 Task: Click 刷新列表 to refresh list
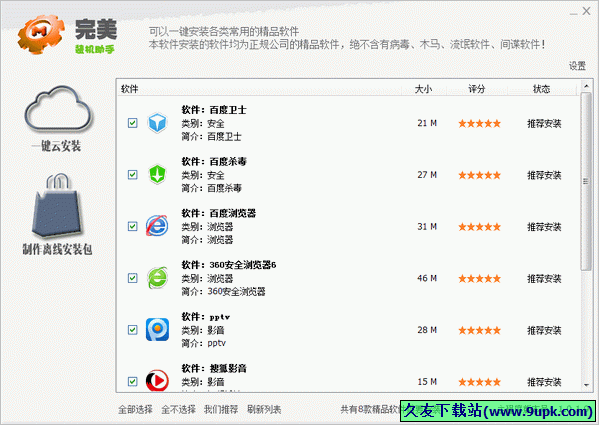(264, 409)
